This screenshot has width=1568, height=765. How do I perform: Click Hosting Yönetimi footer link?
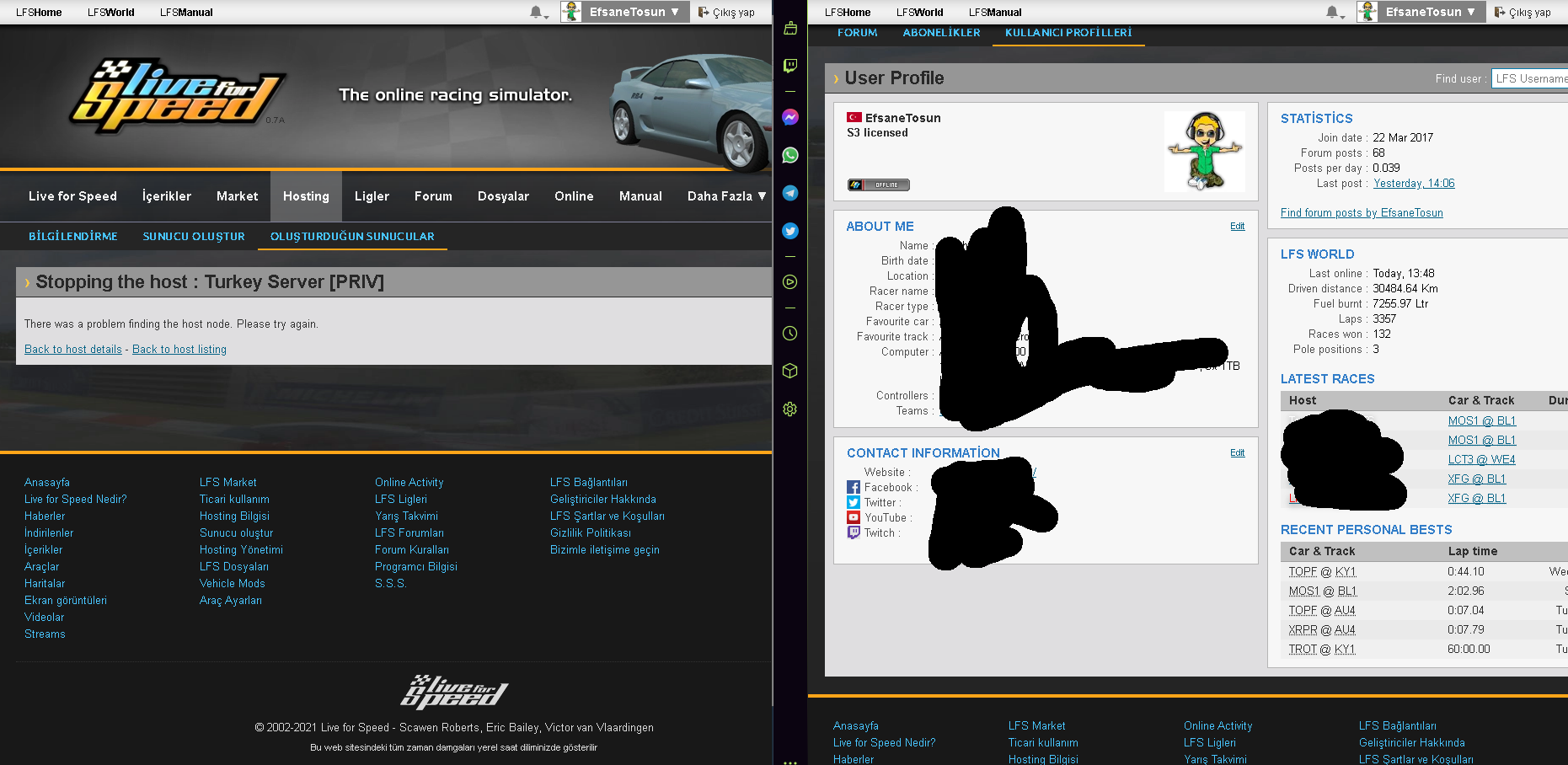[x=241, y=549]
